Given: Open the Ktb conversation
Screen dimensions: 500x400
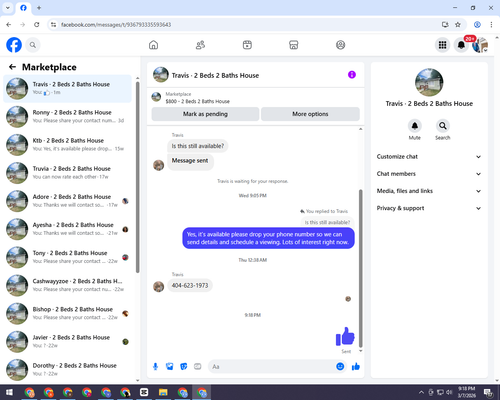Looking at the screenshot, I should point(67,145).
